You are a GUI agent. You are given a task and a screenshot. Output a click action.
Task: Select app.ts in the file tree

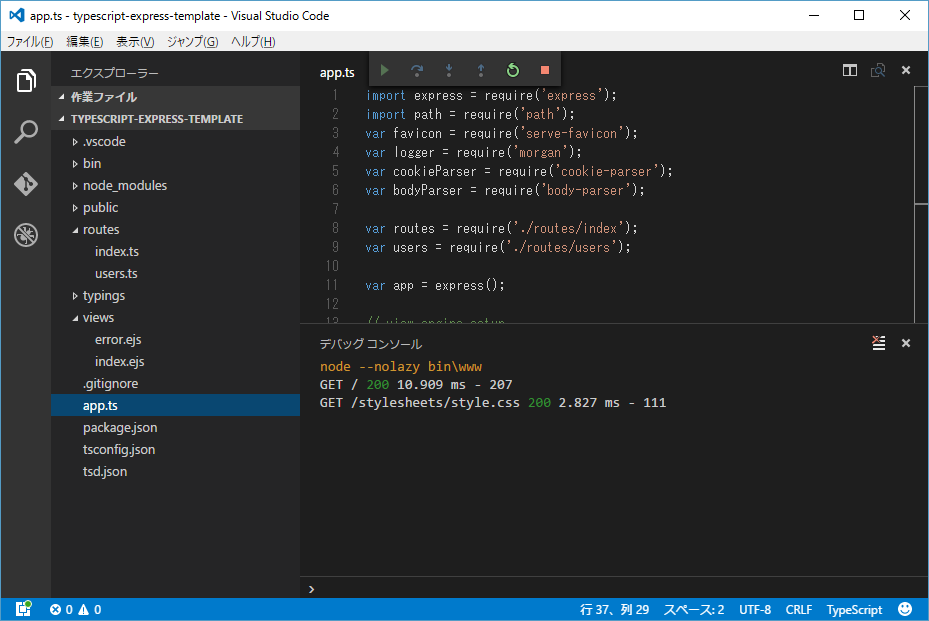(x=175, y=405)
